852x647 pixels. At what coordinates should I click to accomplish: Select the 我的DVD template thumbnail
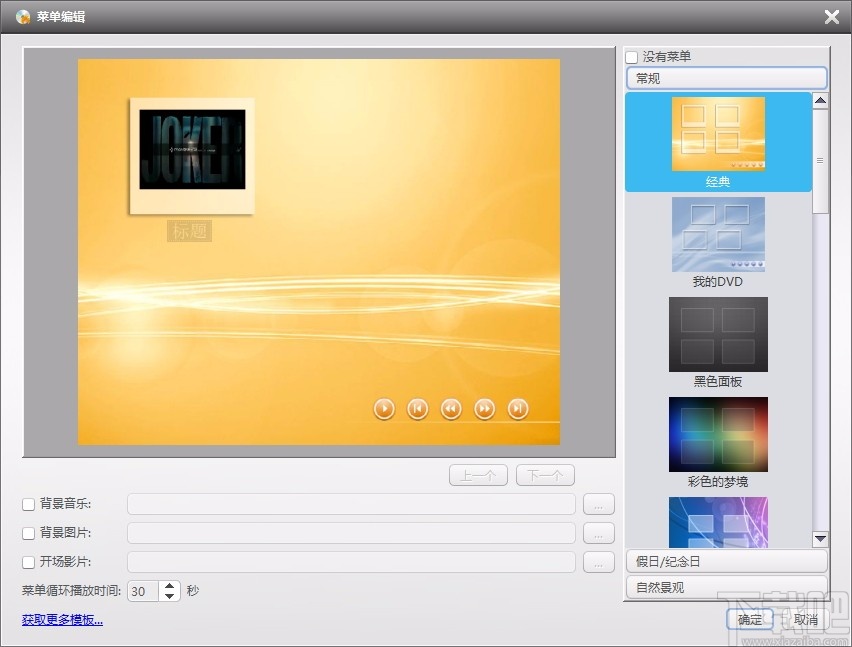[718, 235]
